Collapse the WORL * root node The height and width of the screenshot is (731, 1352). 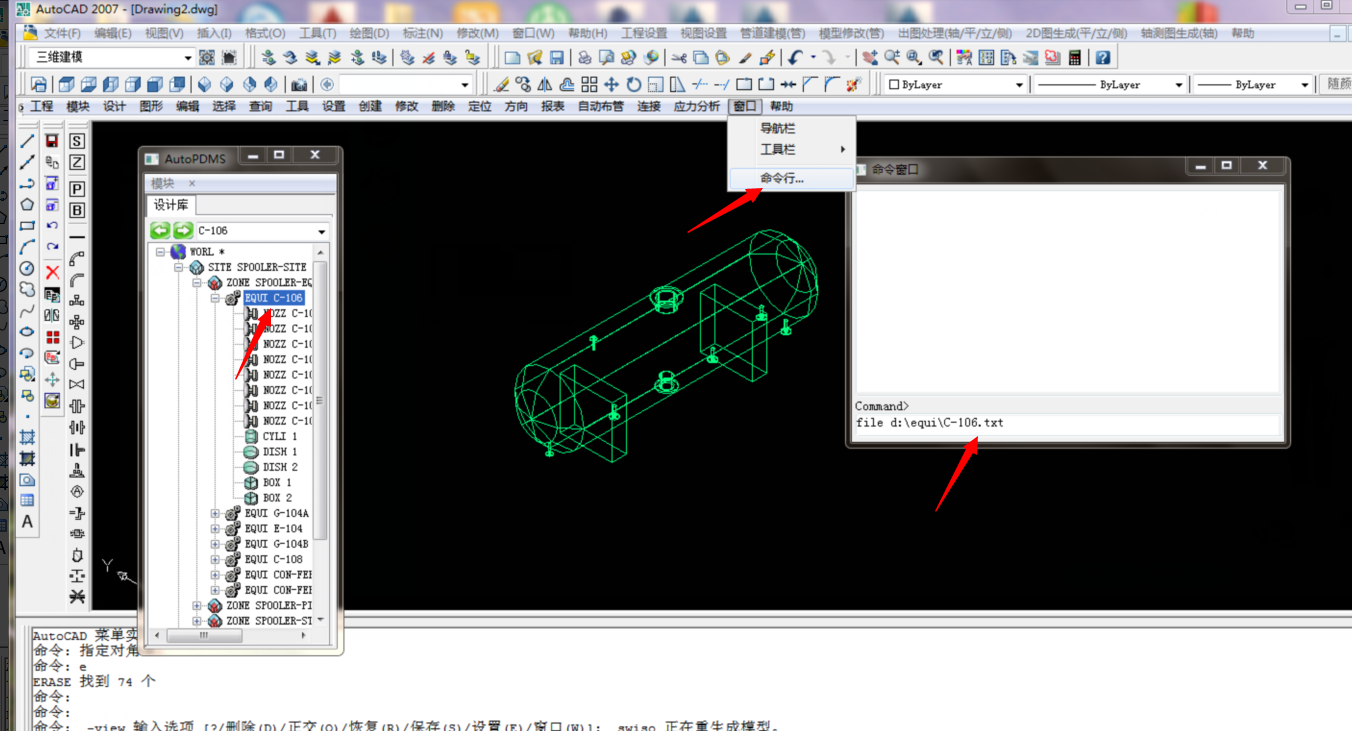[160, 252]
